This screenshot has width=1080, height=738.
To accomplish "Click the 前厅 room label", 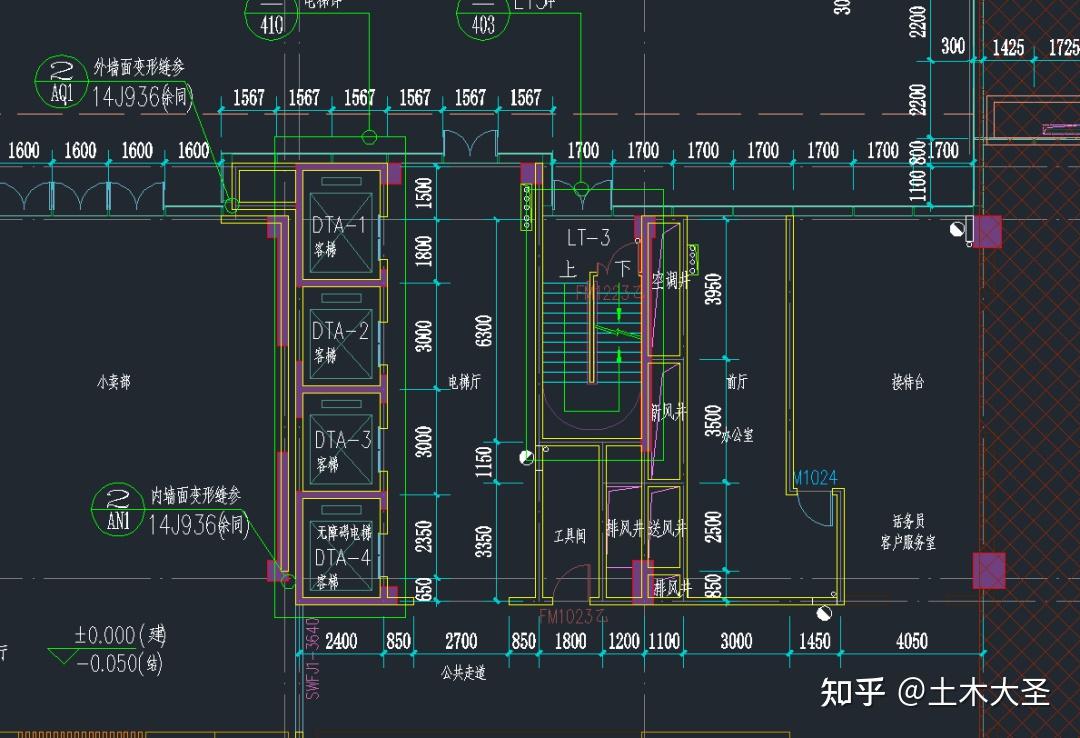I will click(x=736, y=382).
